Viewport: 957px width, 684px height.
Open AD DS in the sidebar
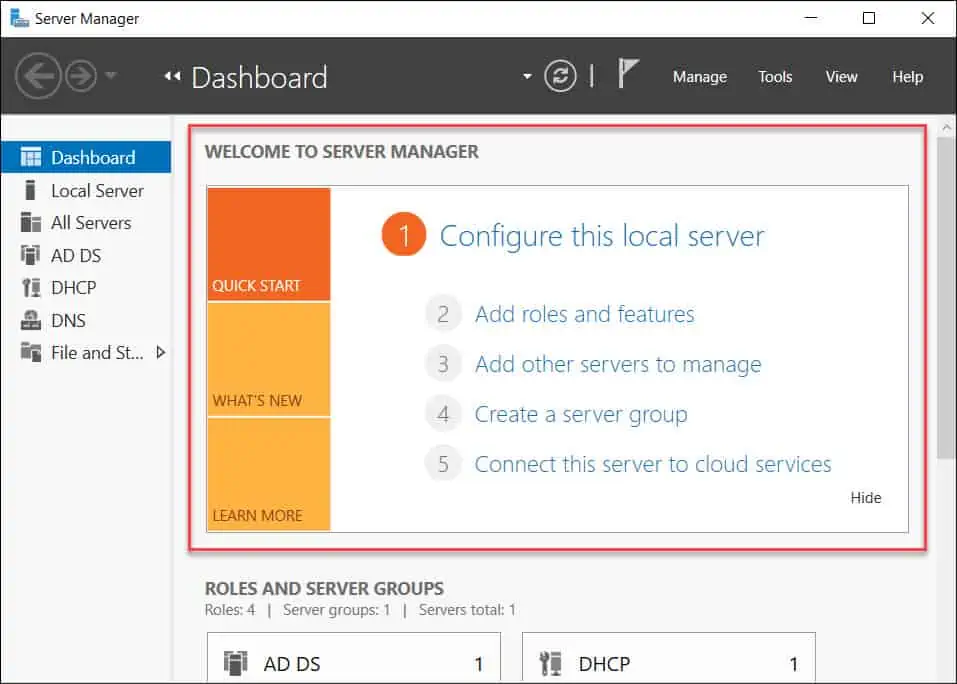[86, 255]
